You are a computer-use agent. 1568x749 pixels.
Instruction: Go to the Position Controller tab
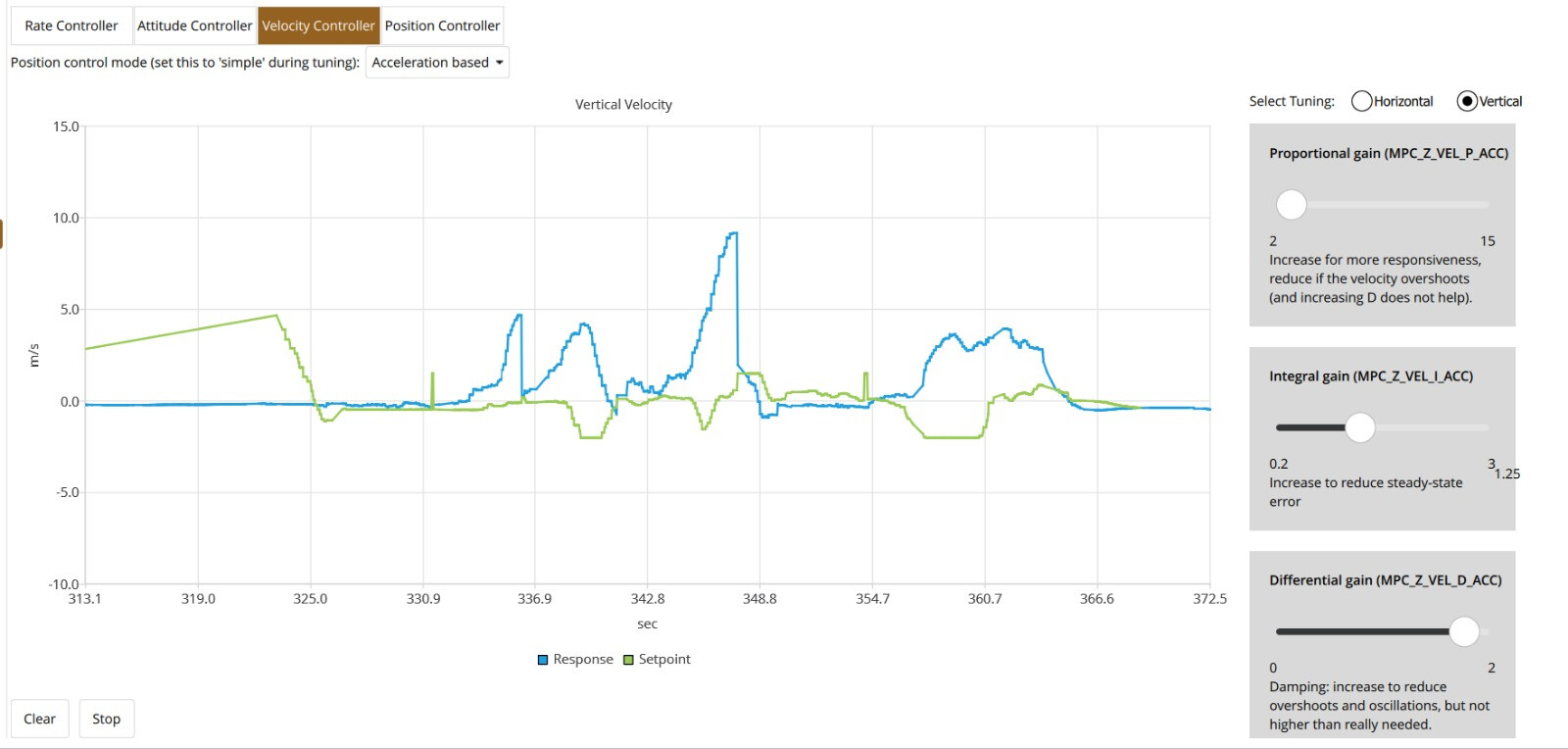click(442, 25)
